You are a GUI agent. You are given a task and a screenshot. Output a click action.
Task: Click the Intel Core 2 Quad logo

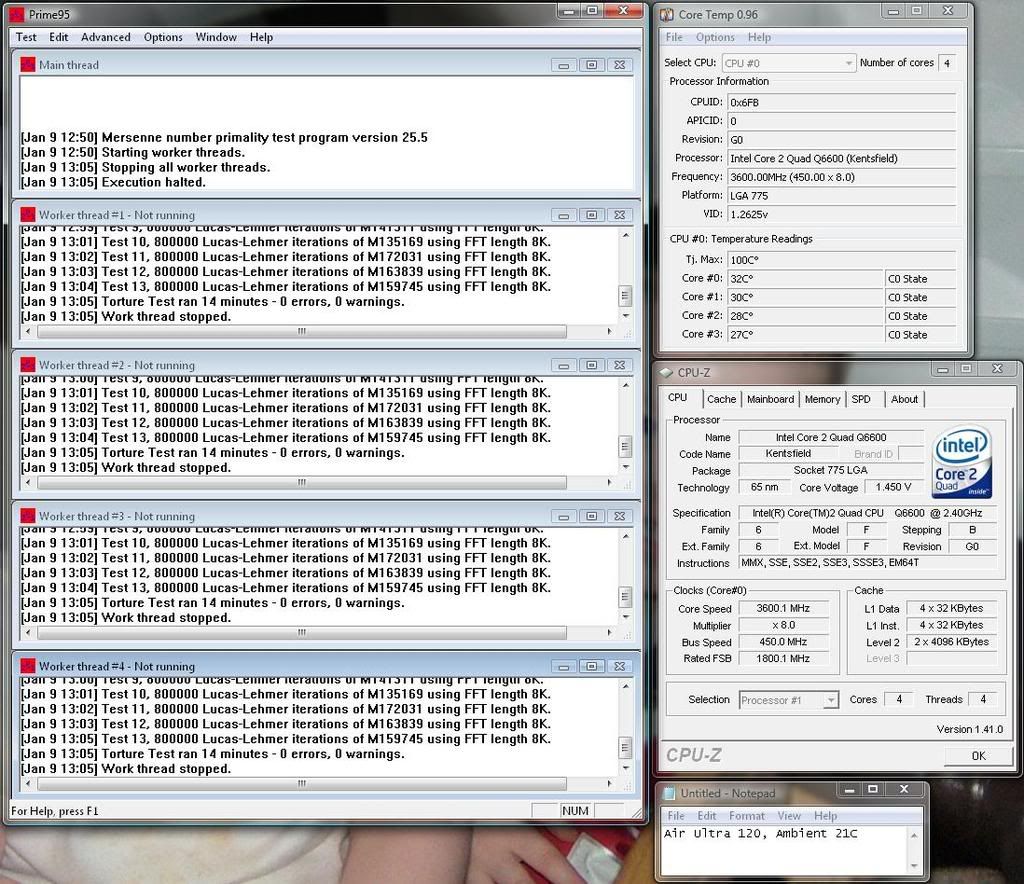click(x=962, y=462)
